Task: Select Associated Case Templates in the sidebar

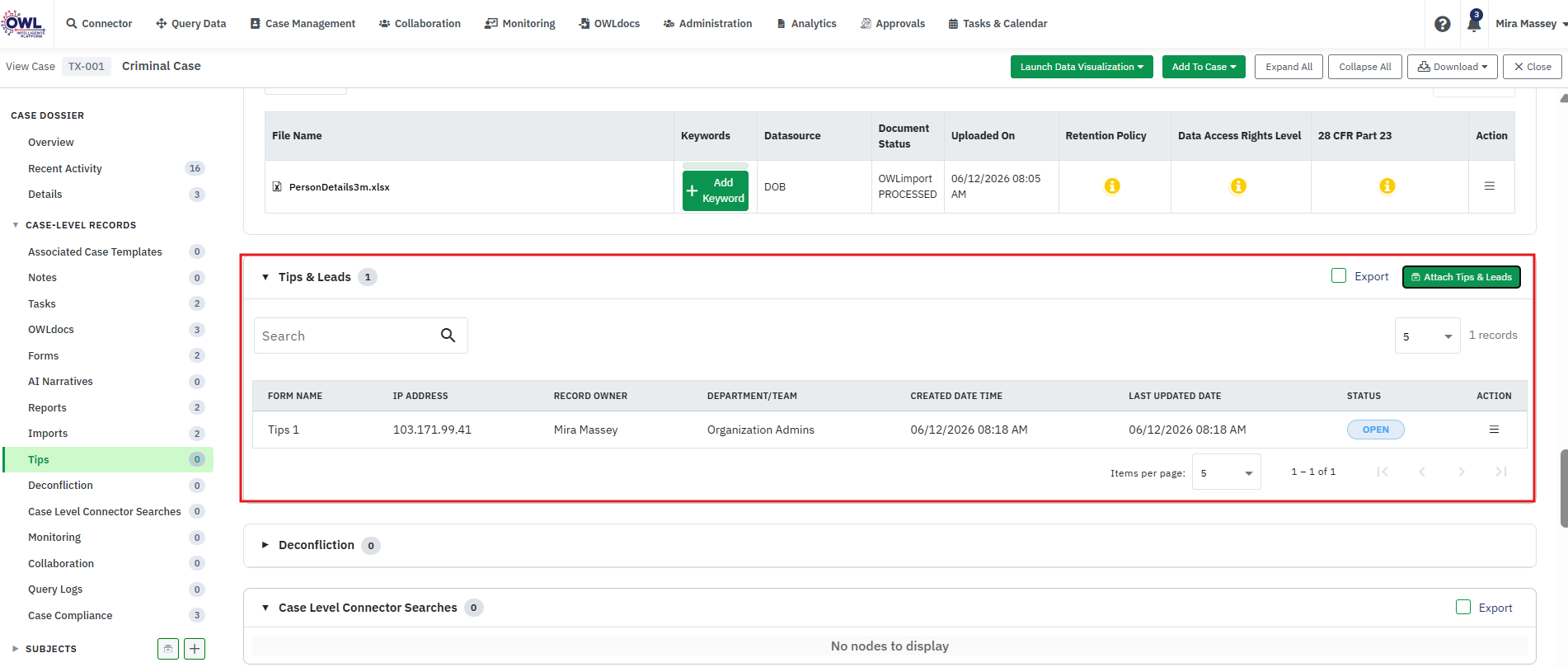Action: tap(95, 252)
